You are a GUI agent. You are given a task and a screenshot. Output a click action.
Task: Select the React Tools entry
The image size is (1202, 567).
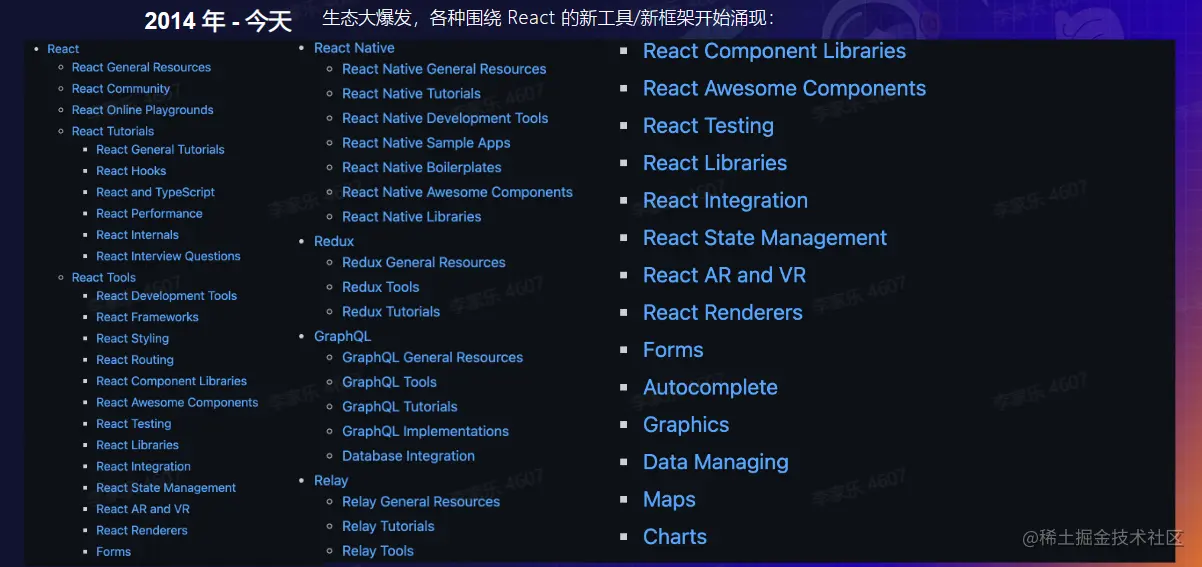coord(103,277)
